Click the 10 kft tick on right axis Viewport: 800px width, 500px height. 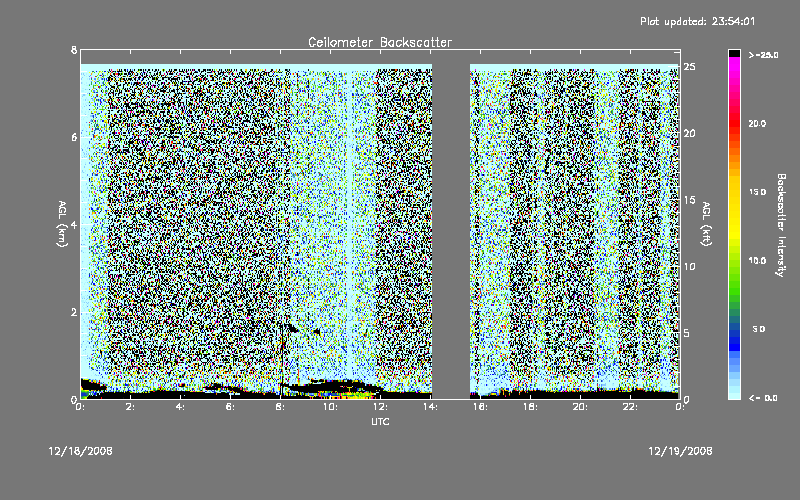point(689,266)
